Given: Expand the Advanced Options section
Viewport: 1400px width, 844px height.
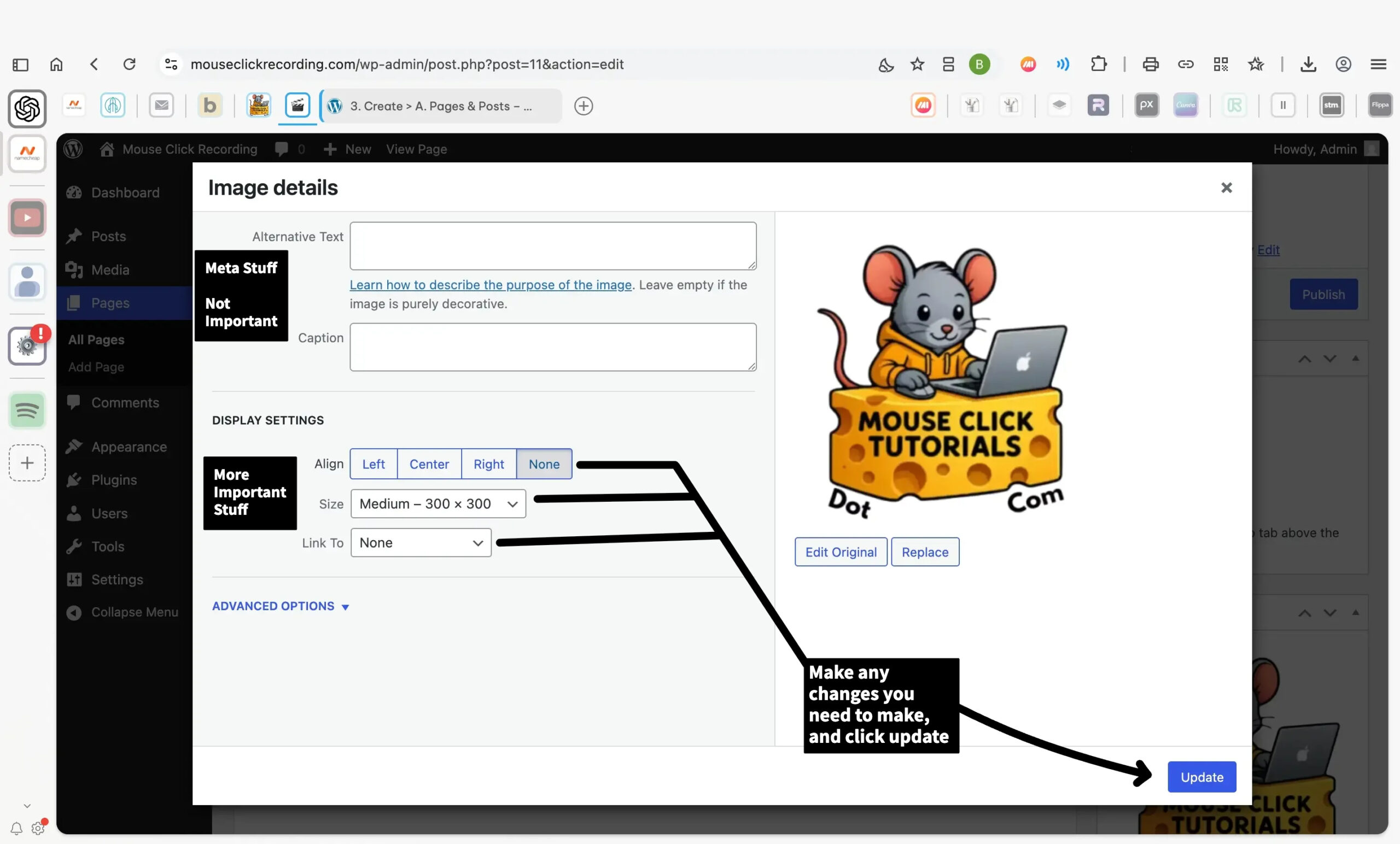Looking at the screenshot, I should pyautogui.click(x=280, y=606).
